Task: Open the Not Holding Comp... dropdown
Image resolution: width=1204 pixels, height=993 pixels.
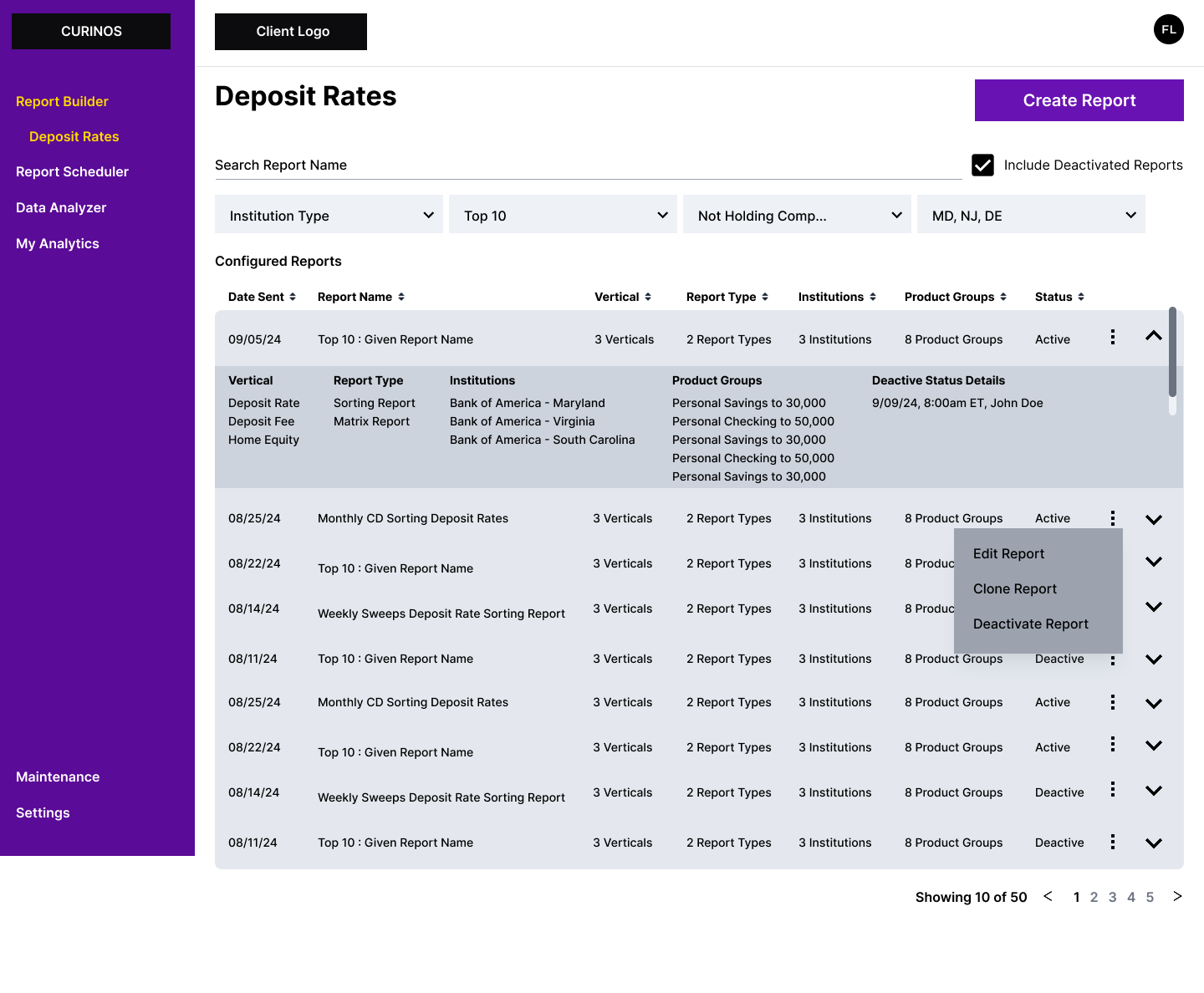Action: [x=797, y=215]
